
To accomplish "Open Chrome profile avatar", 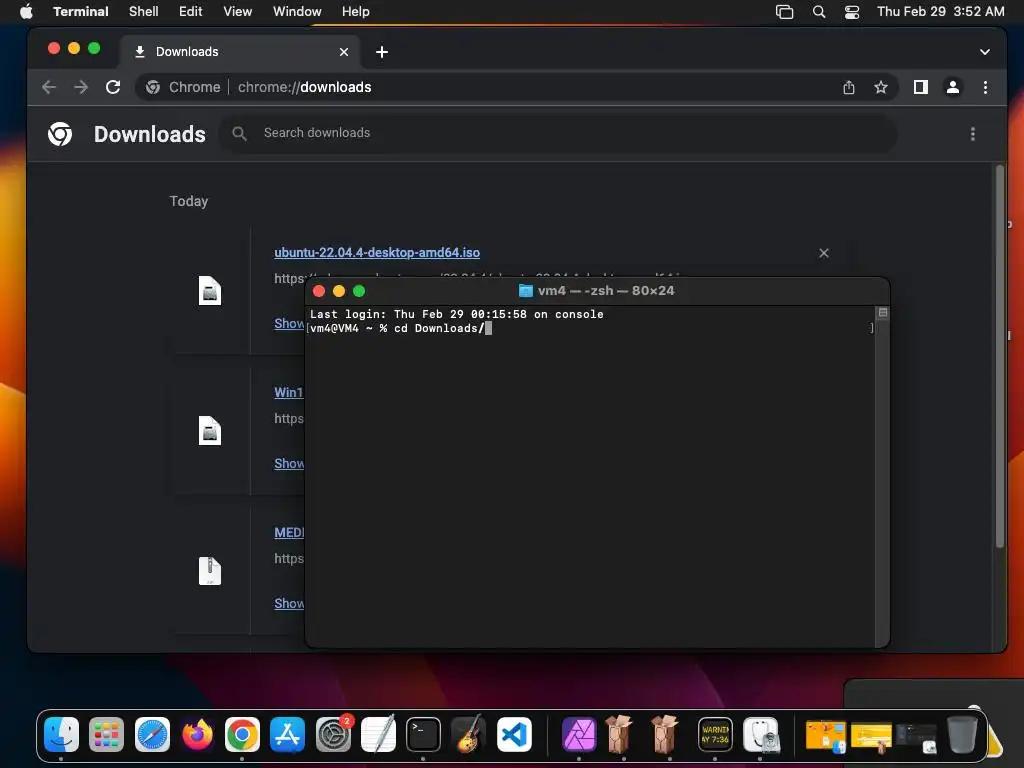I will (952, 87).
